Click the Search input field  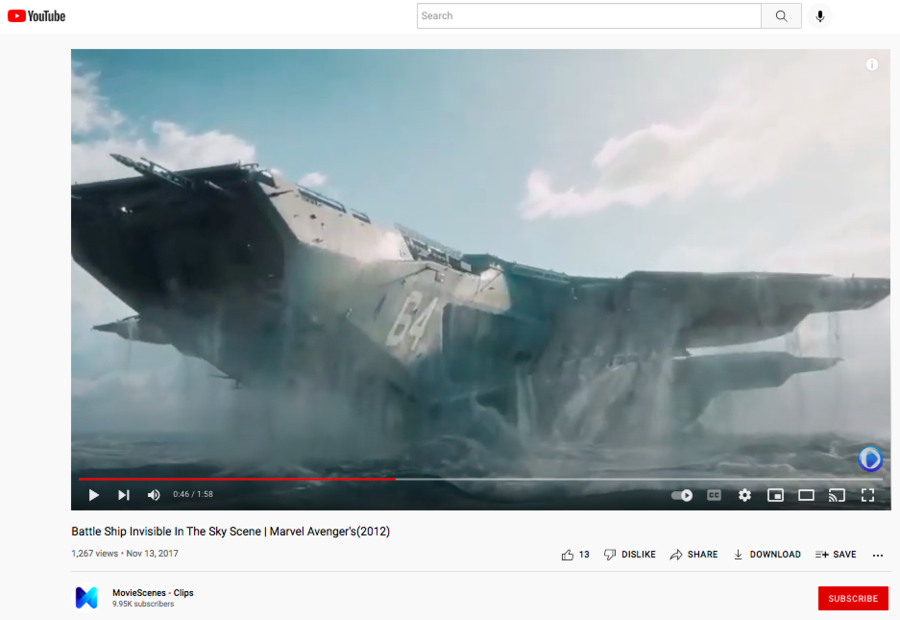[589, 16]
